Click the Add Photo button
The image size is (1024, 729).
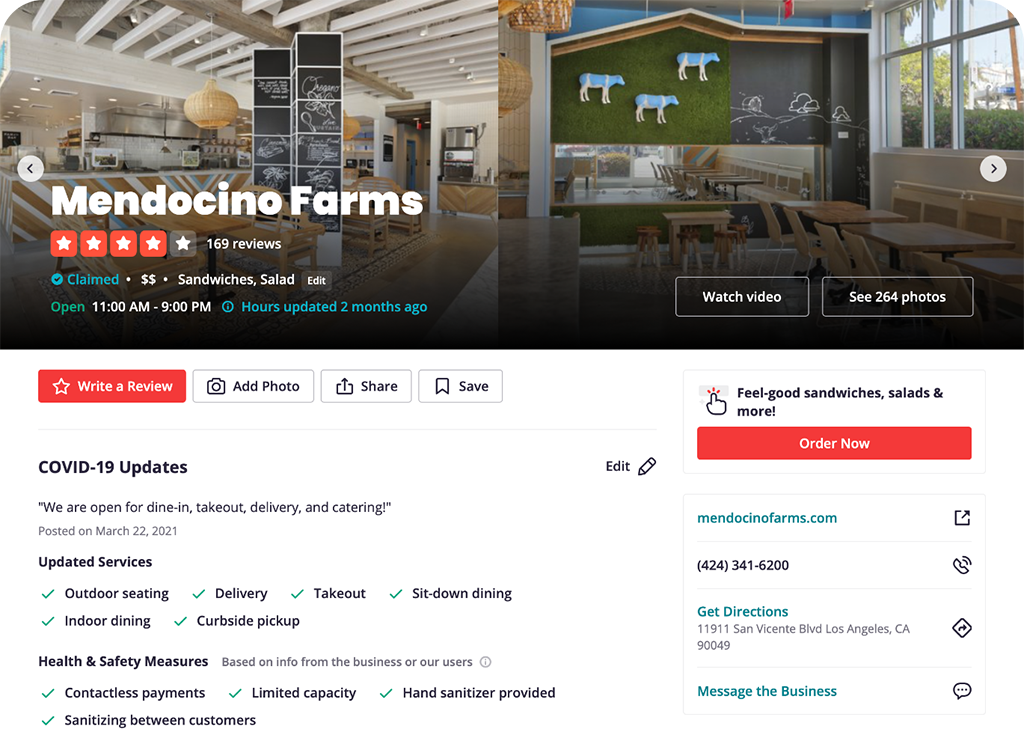pos(253,386)
